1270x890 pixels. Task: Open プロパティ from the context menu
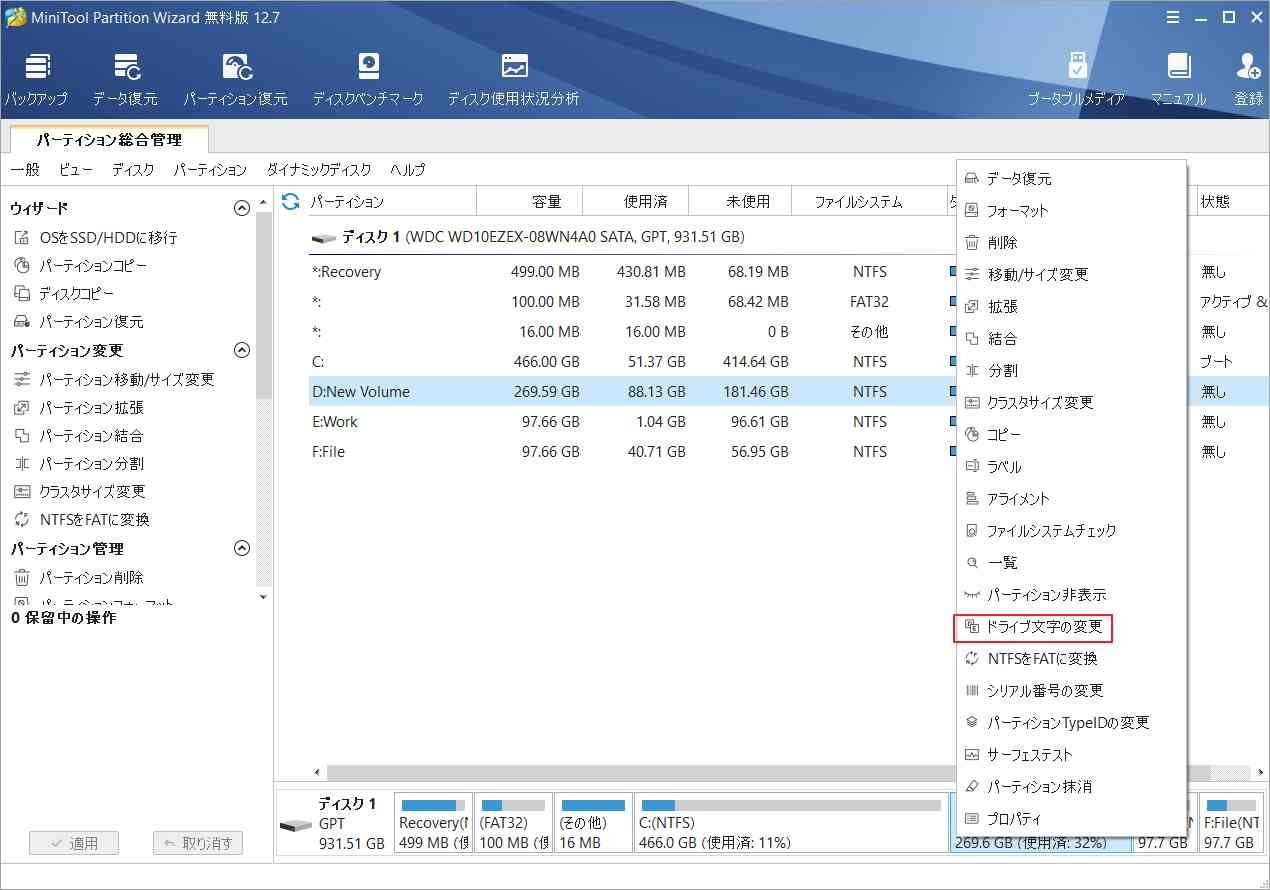(1071, 819)
